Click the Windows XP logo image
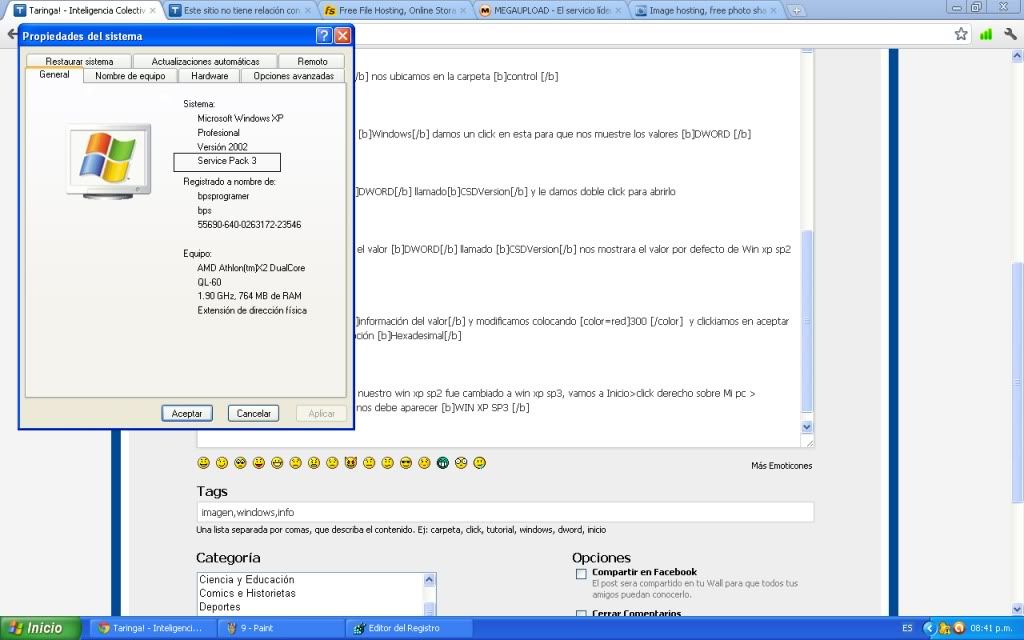The width and height of the screenshot is (1024, 640). (x=108, y=159)
